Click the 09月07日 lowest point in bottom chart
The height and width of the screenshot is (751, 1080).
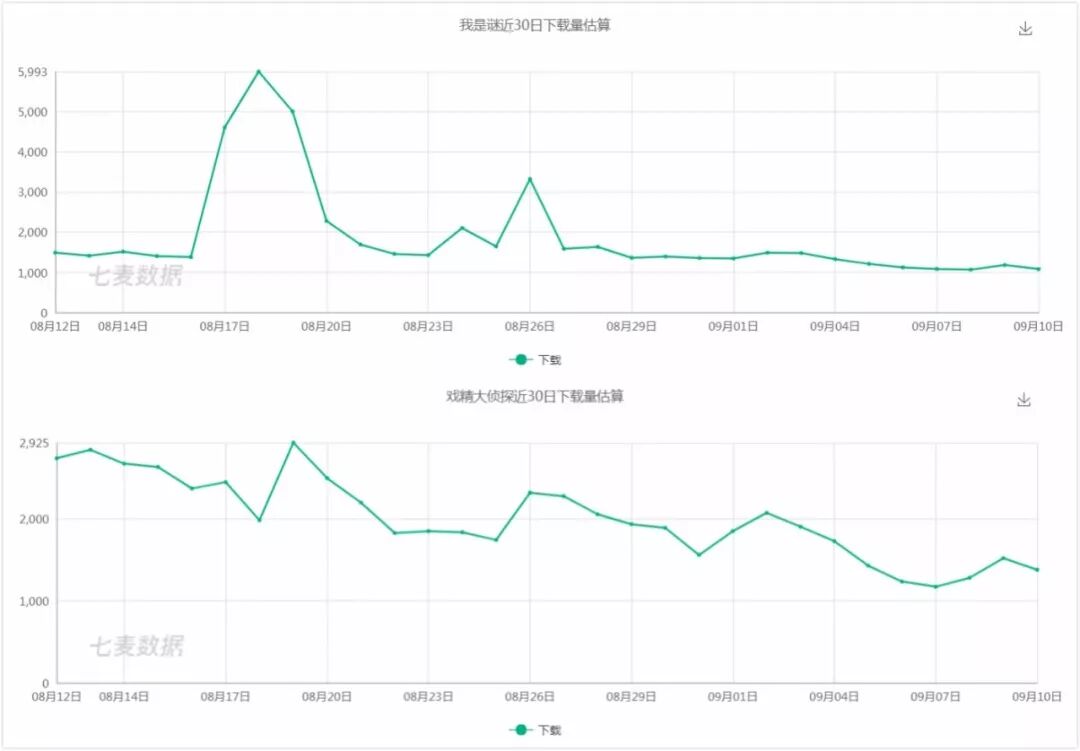(x=936, y=587)
